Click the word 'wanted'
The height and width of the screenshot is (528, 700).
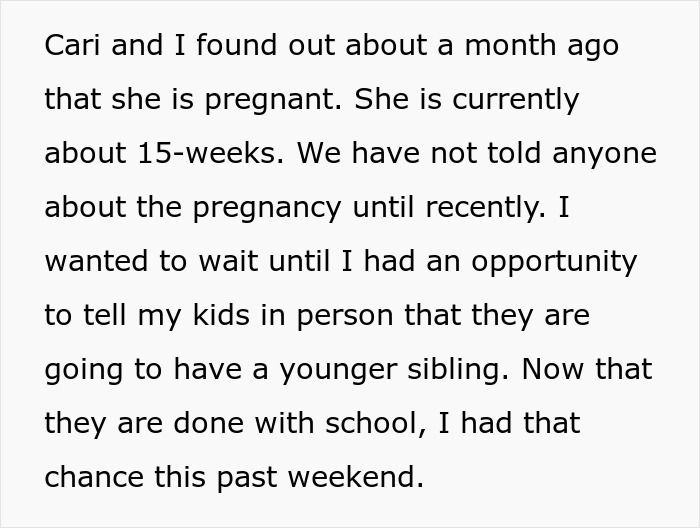(x=95, y=261)
